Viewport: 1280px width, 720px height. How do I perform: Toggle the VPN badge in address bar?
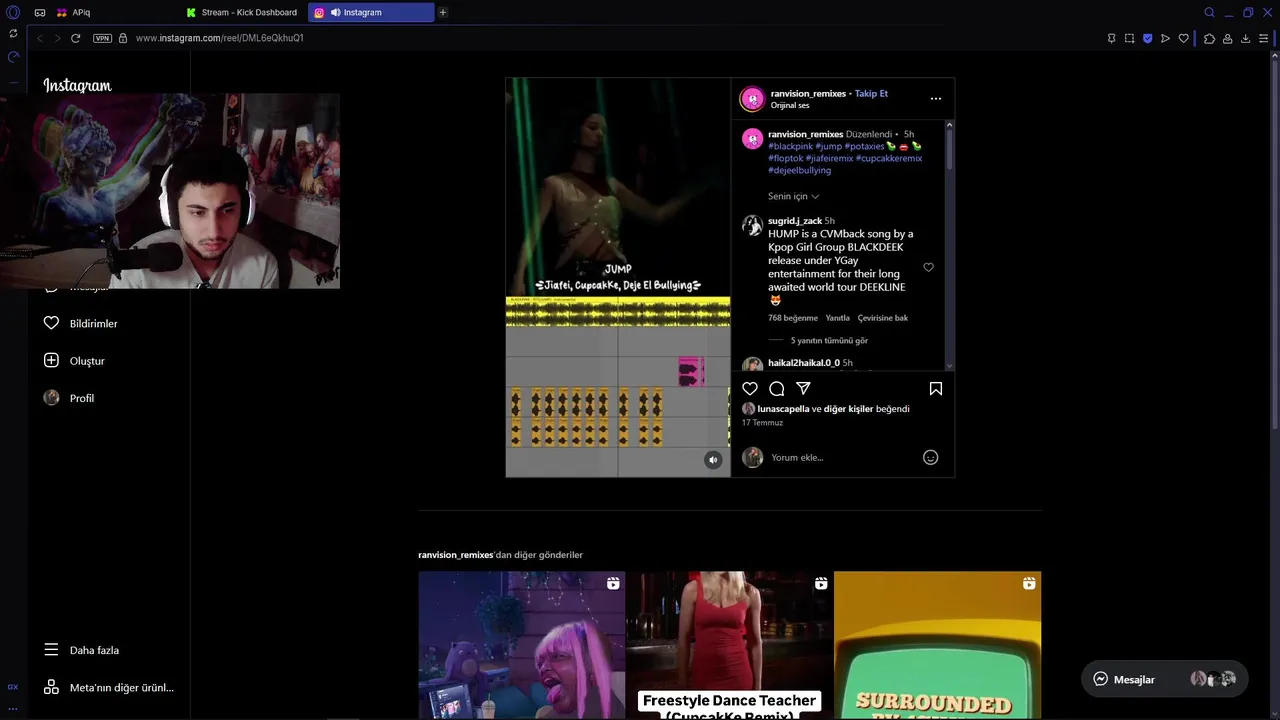point(102,38)
